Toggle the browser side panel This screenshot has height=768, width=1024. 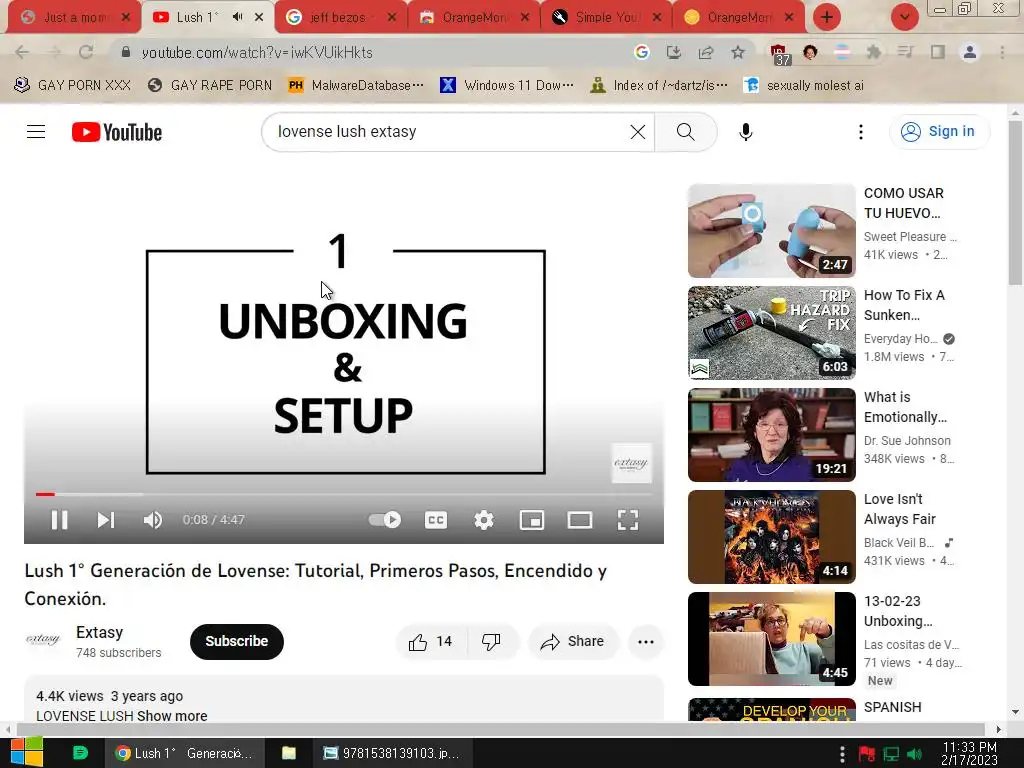coord(938,52)
